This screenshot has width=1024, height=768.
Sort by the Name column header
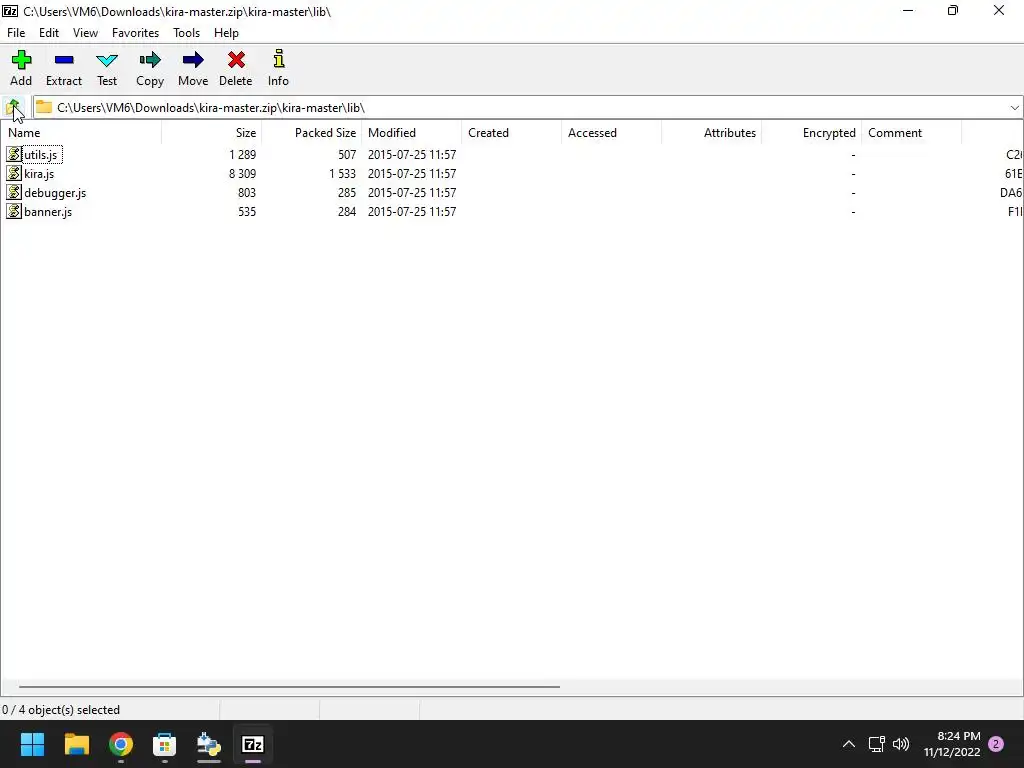81,133
